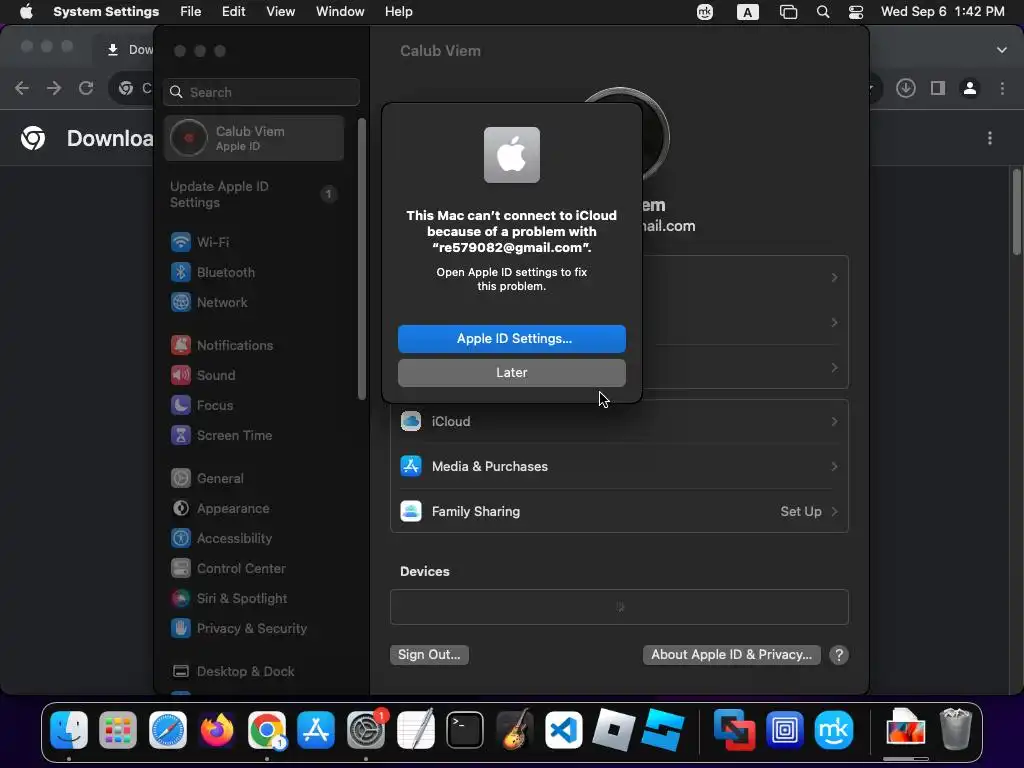Open Roblox Studio from the Dock

coord(663,730)
